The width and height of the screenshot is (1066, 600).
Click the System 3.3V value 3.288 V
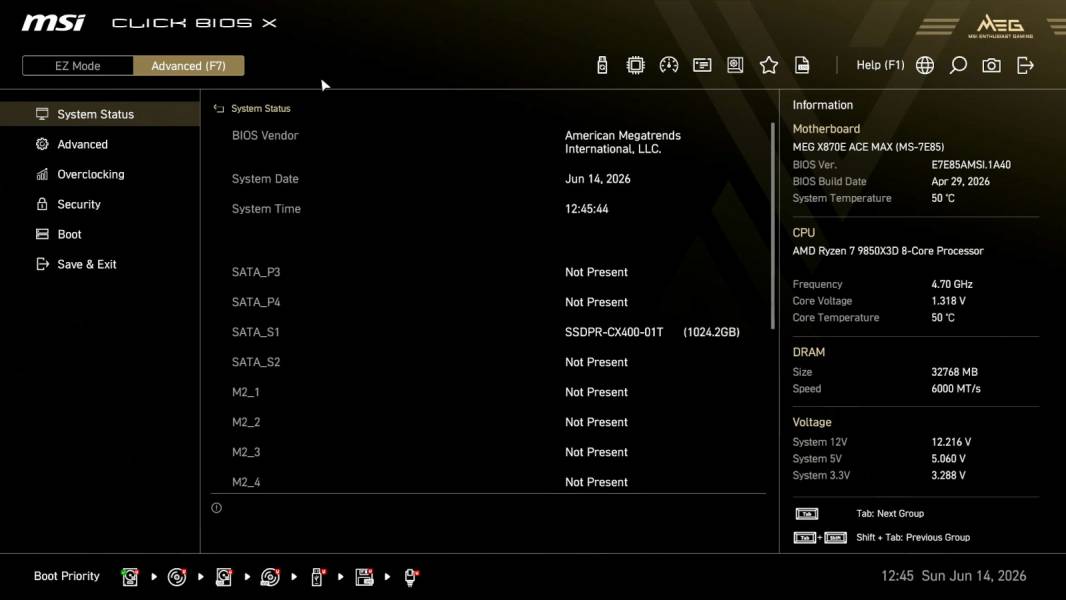(948, 475)
